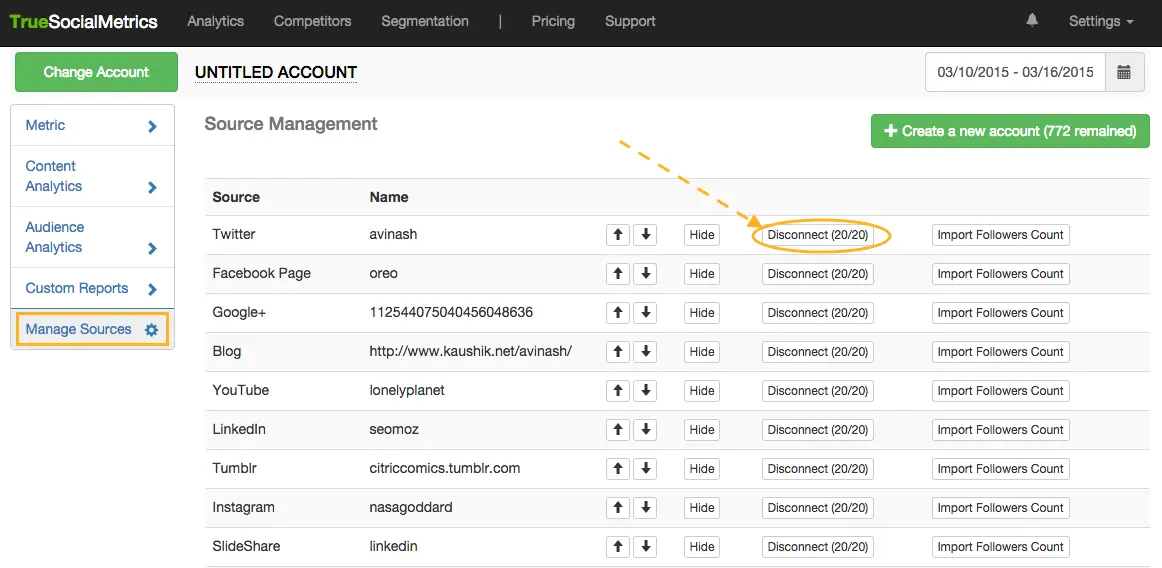Import Followers Count for Blog source
Viewport: 1162px width, 568px height.
[x=1000, y=352]
